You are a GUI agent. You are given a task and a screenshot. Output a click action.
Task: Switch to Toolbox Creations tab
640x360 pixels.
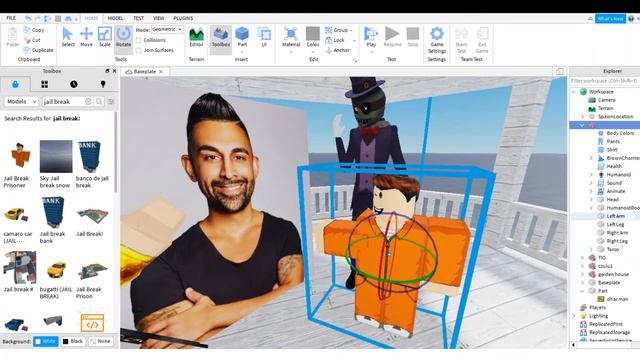tap(103, 84)
